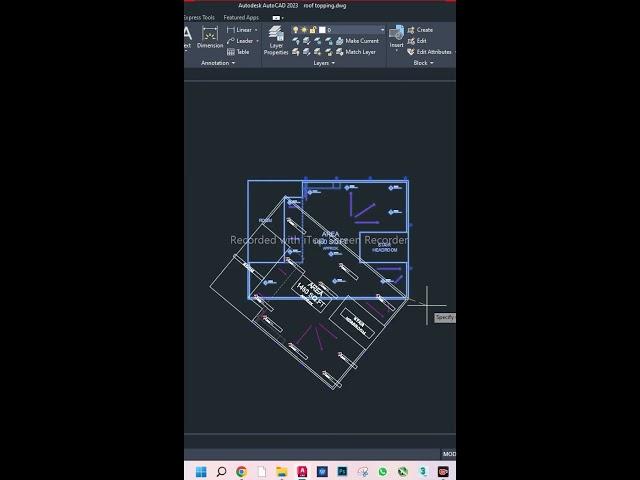Expand the Linear dimension dropdown arrow
Viewport: 640px width, 480px height.
[x=257, y=30]
